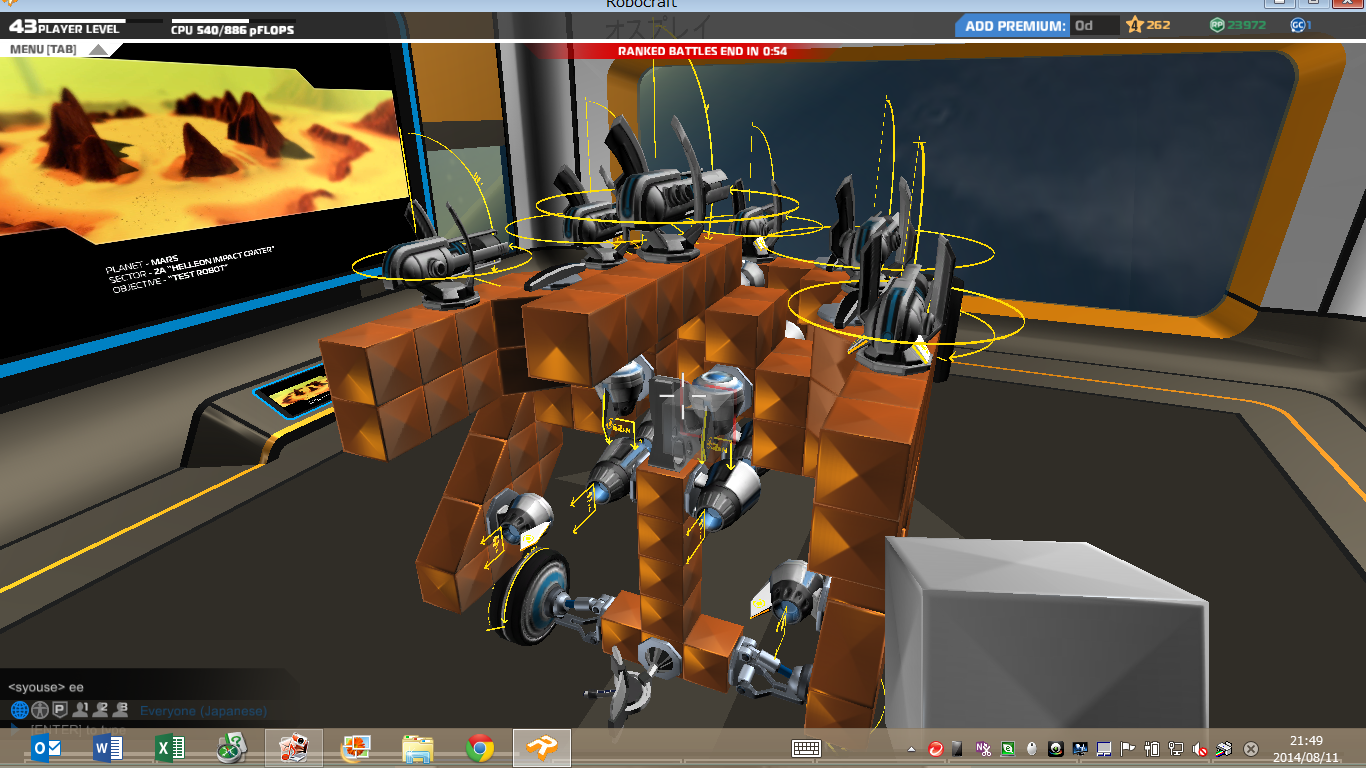Open the photo gallery app in taskbar
Image resolution: width=1366 pixels, height=768 pixels.
(355, 748)
